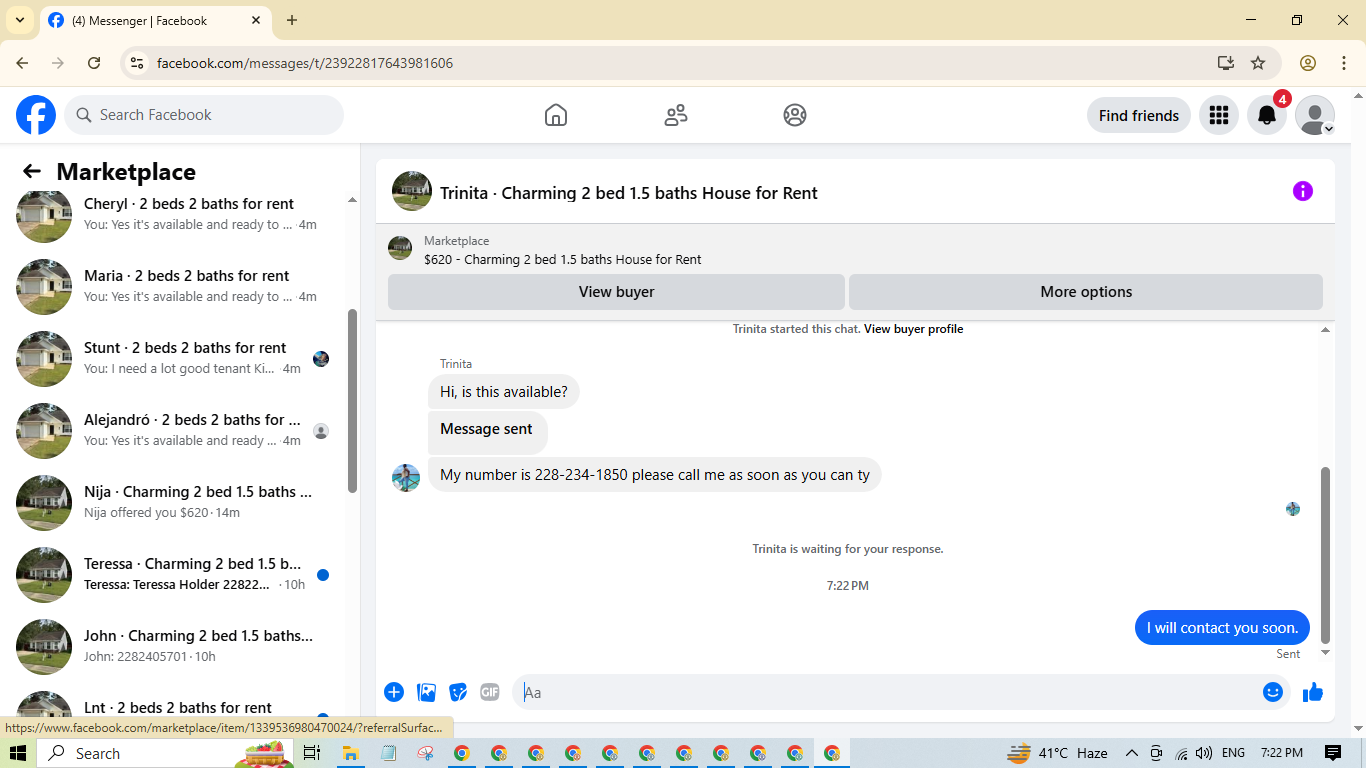Open the taskbar clock showing 7:22 PM

tap(1282, 753)
